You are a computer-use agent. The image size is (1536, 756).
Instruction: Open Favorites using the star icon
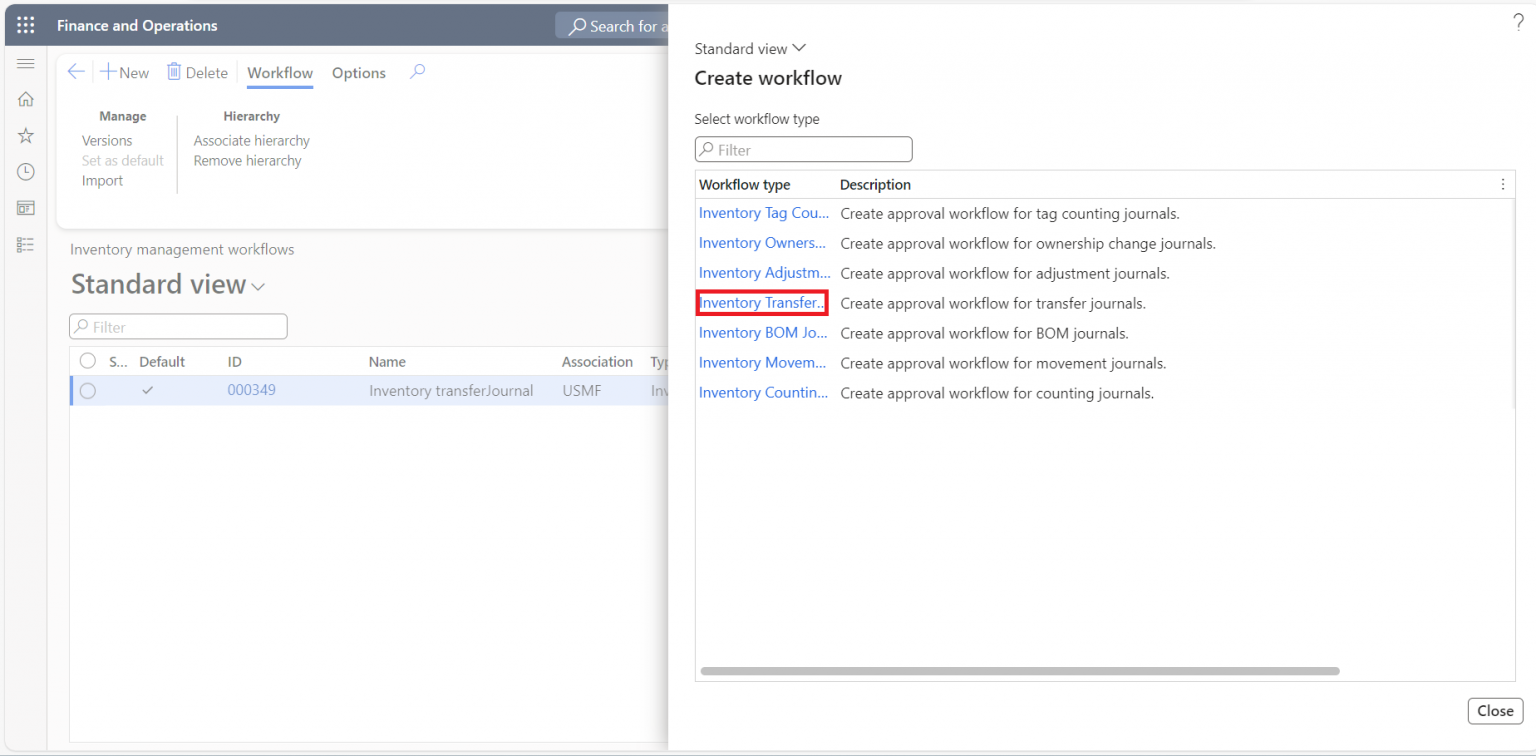pyautogui.click(x=26, y=135)
